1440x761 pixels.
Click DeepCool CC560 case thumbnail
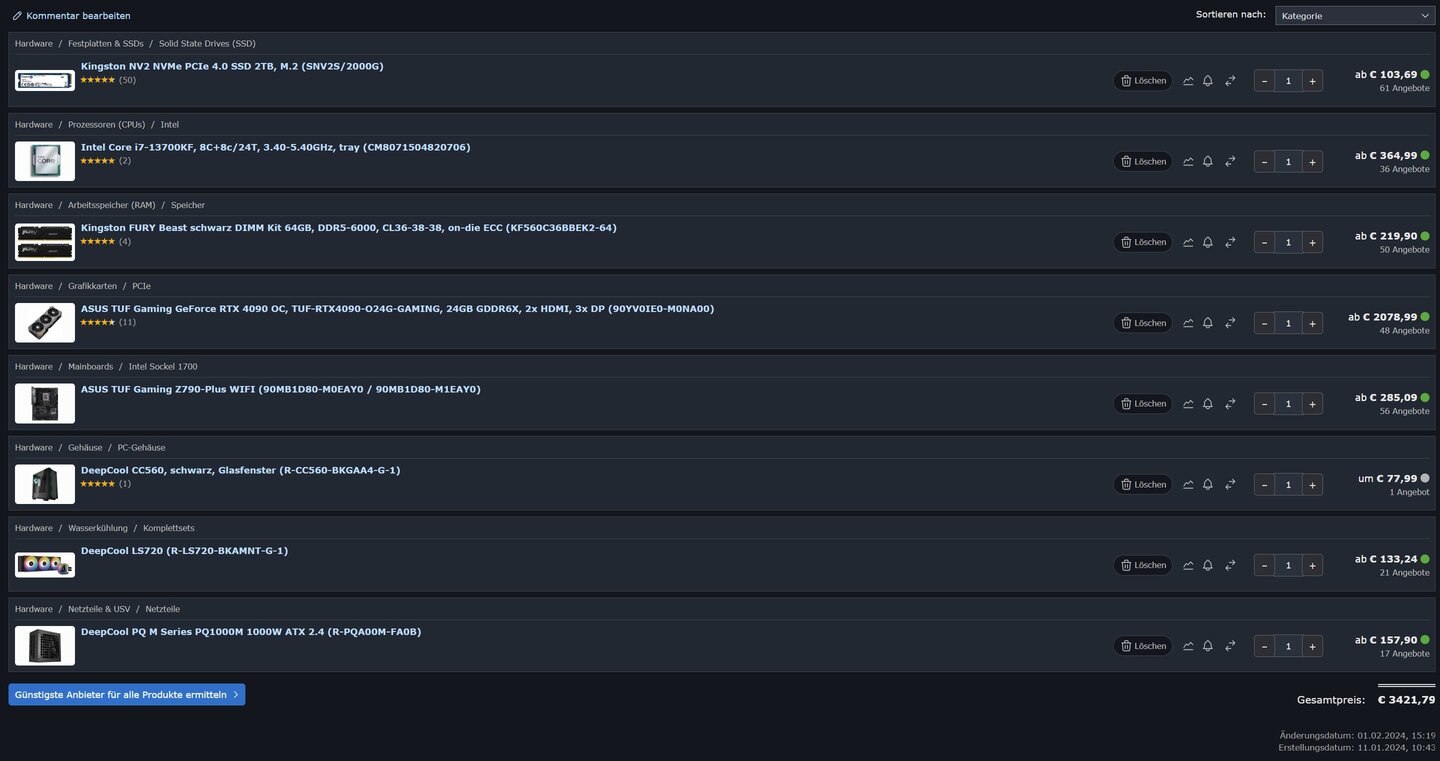pos(45,484)
